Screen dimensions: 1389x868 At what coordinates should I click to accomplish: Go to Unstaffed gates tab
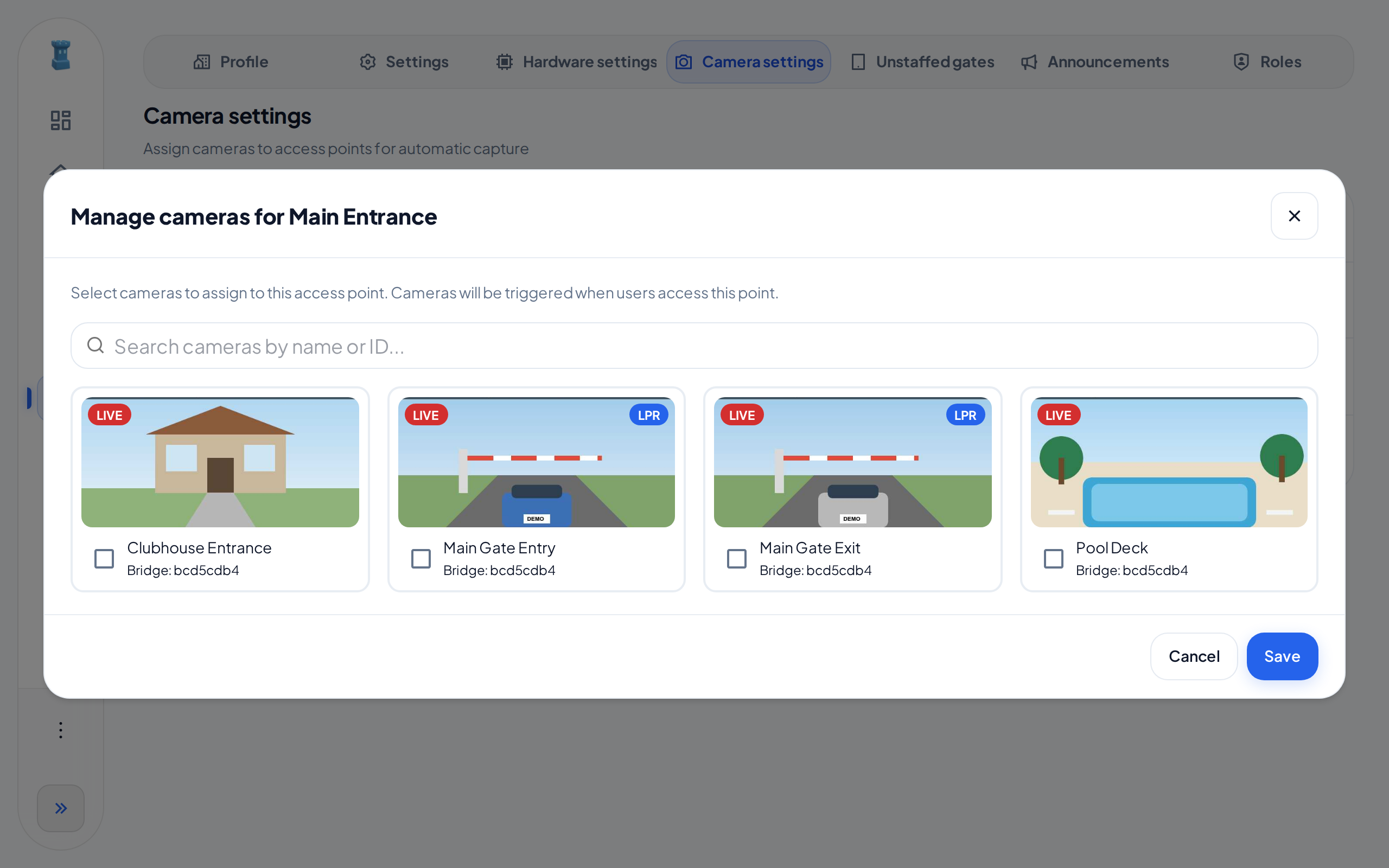tap(922, 62)
